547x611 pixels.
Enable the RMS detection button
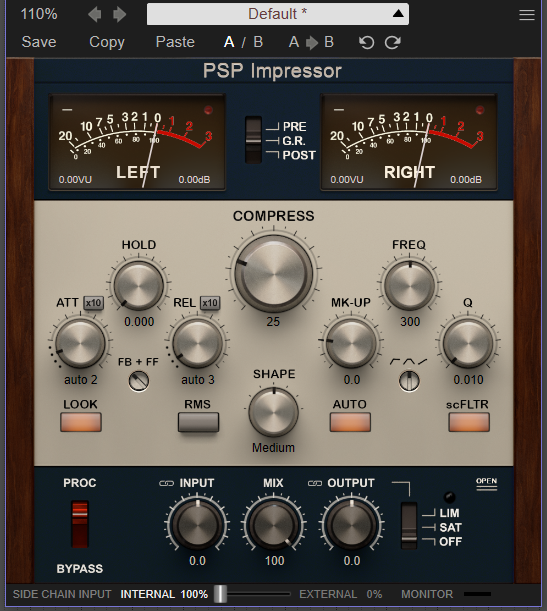198,422
